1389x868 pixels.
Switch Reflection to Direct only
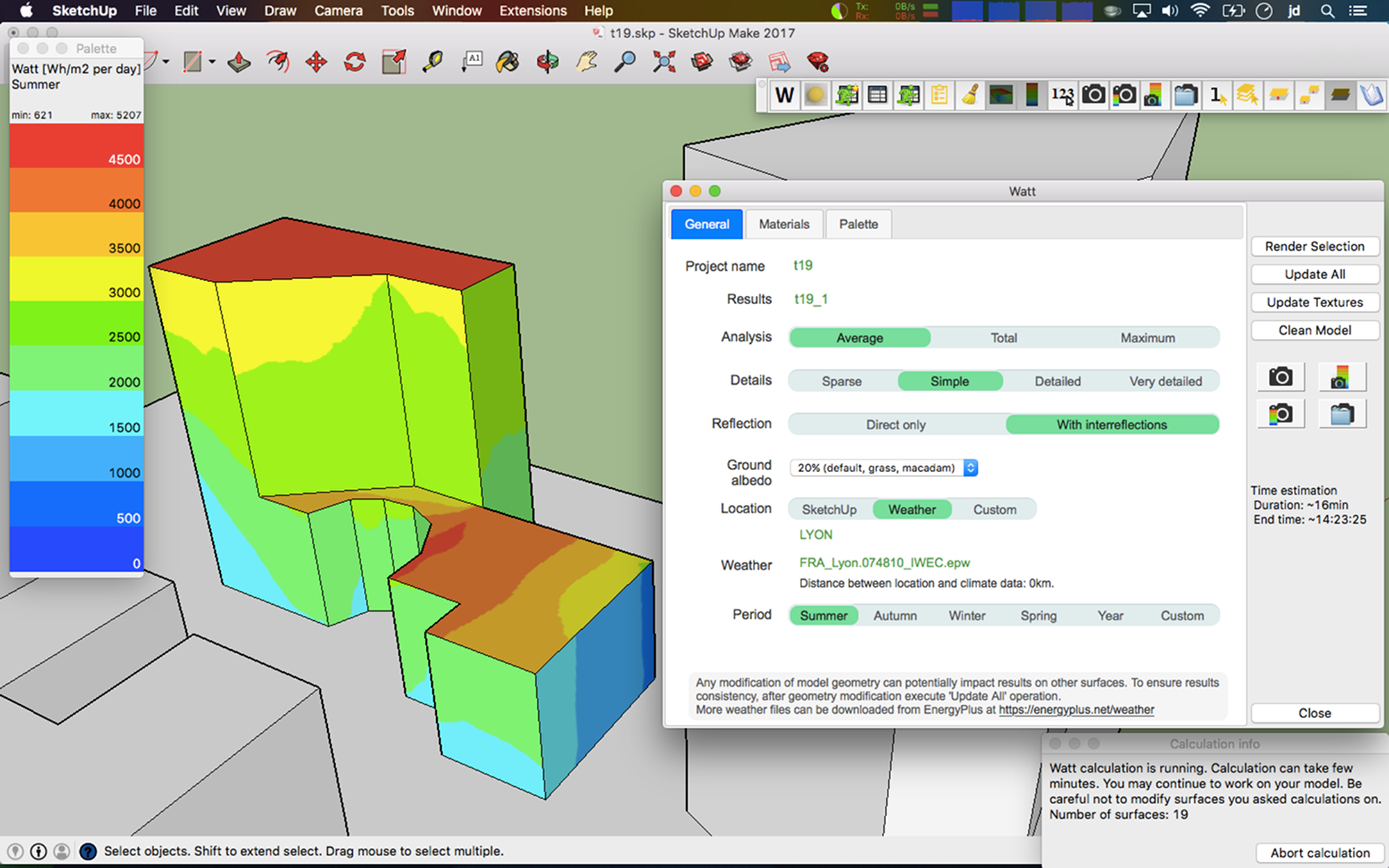pyautogui.click(x=896, y=424)
